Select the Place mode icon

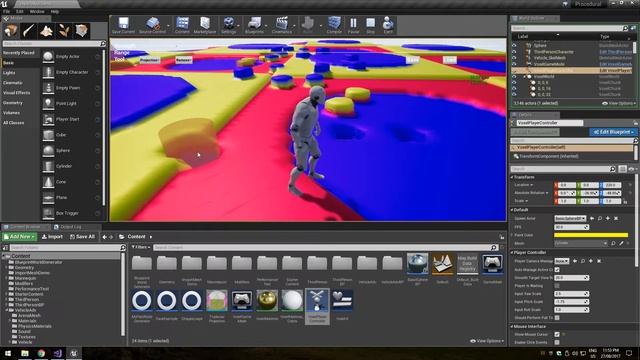pos(11,31)
